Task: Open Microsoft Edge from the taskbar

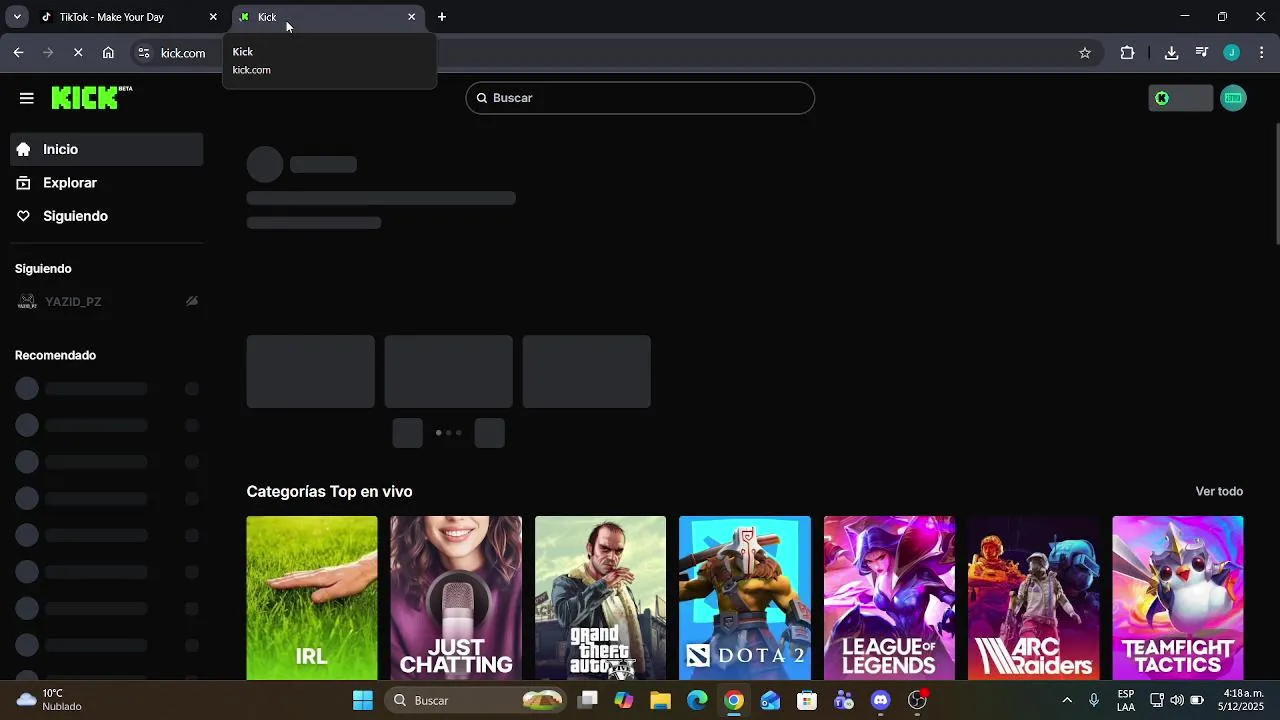Action: click(x=697, y=700)
